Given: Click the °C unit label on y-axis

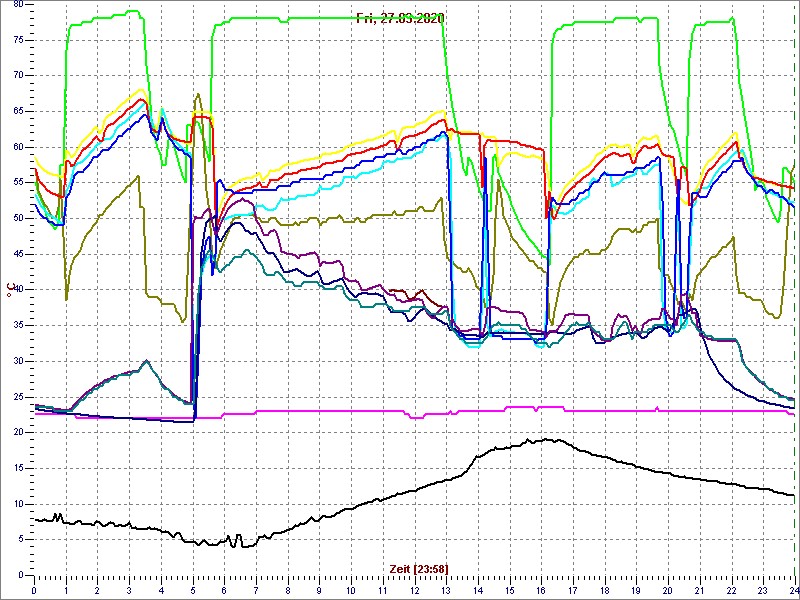Looking at the screenshot, I should pyautogui.click(x=11, y=289).
